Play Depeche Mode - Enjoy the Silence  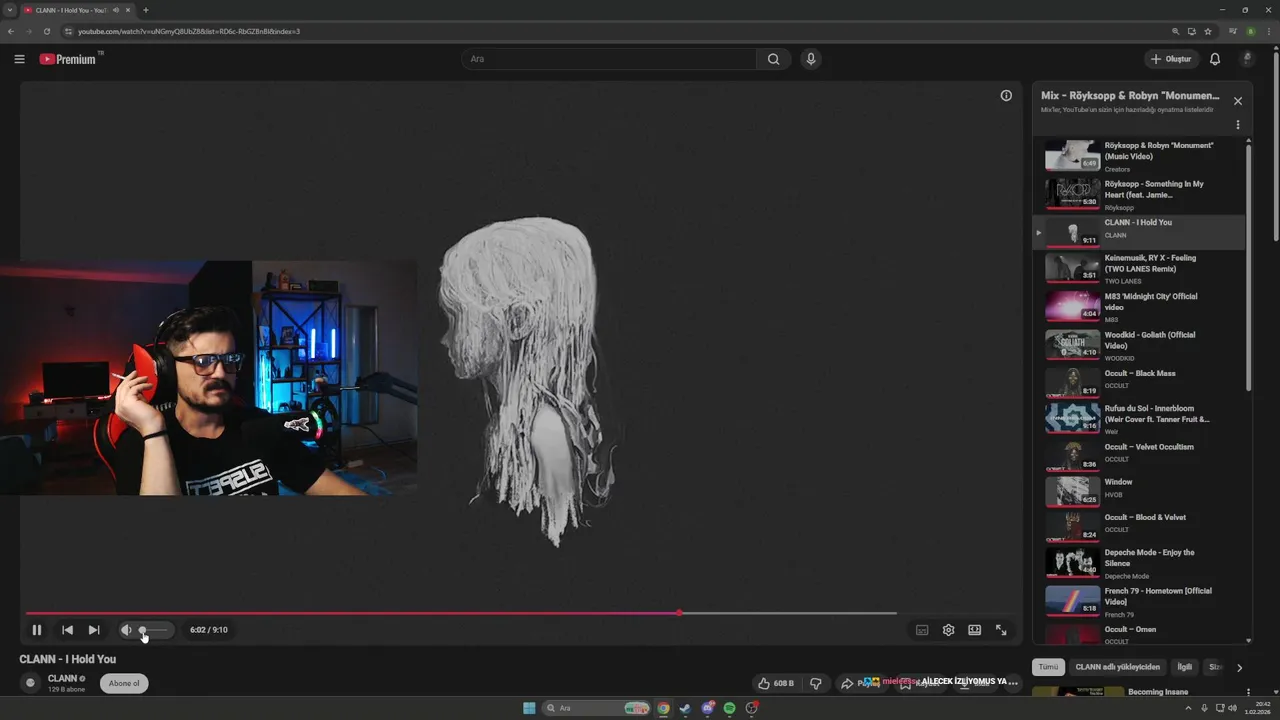(1139, 563)
